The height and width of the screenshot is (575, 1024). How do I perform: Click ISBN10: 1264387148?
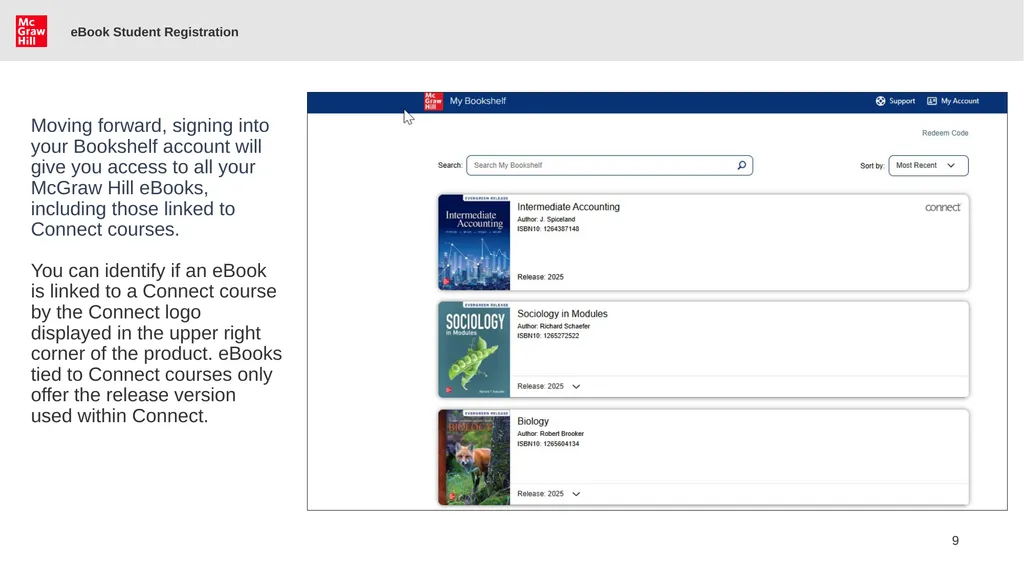[548, 229]
